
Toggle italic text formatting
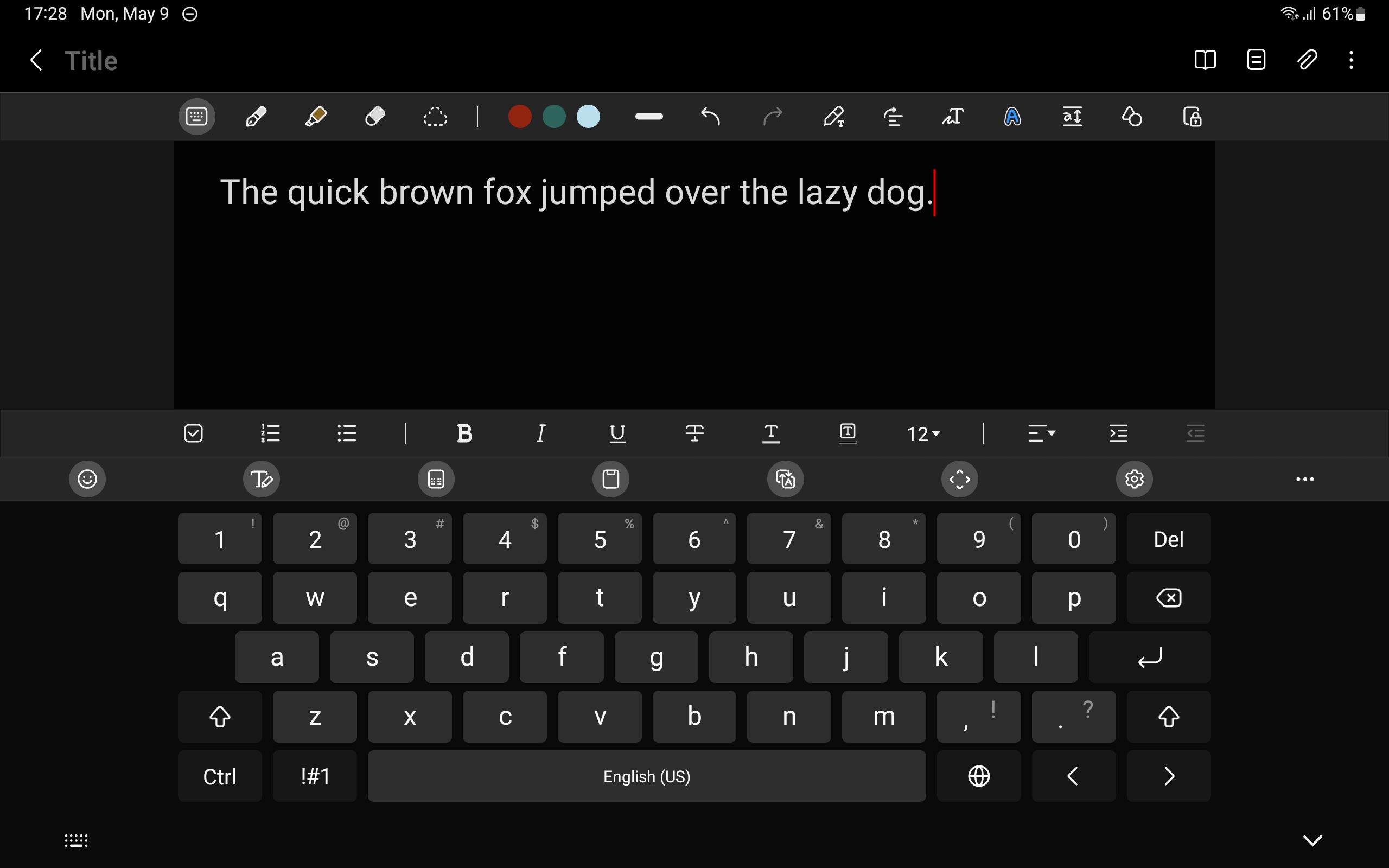540,433
